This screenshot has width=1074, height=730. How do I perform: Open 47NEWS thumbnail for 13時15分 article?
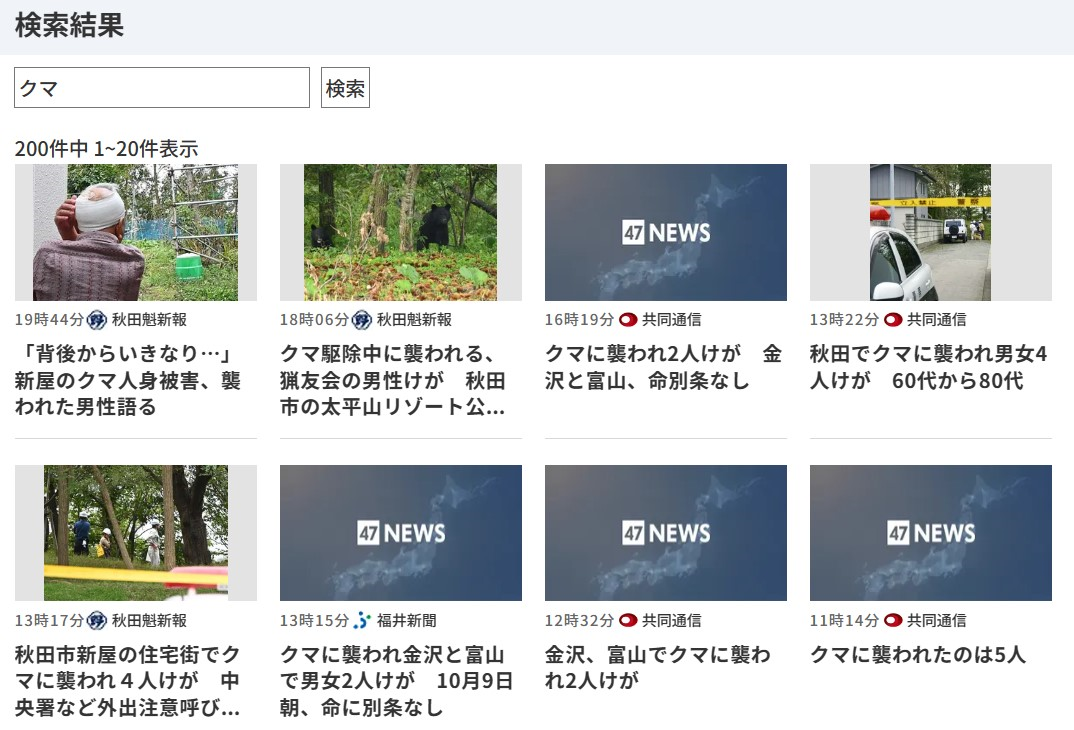tap(401, 533)
